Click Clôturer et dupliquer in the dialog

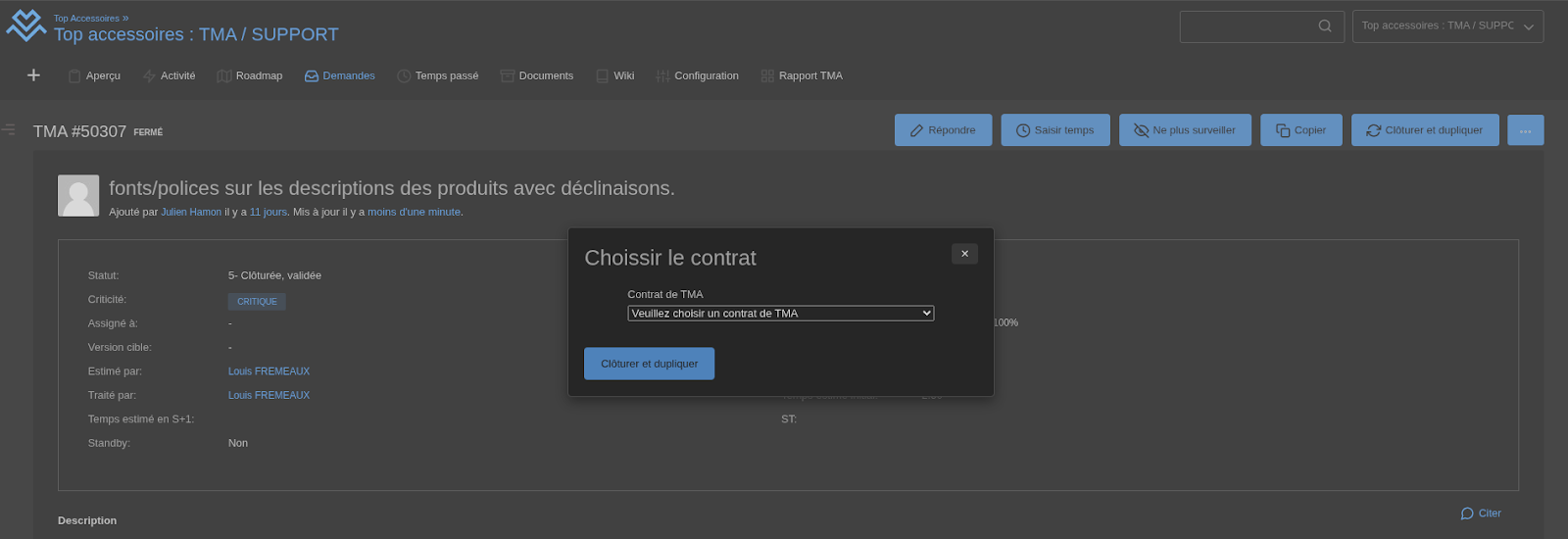[649, 364]
